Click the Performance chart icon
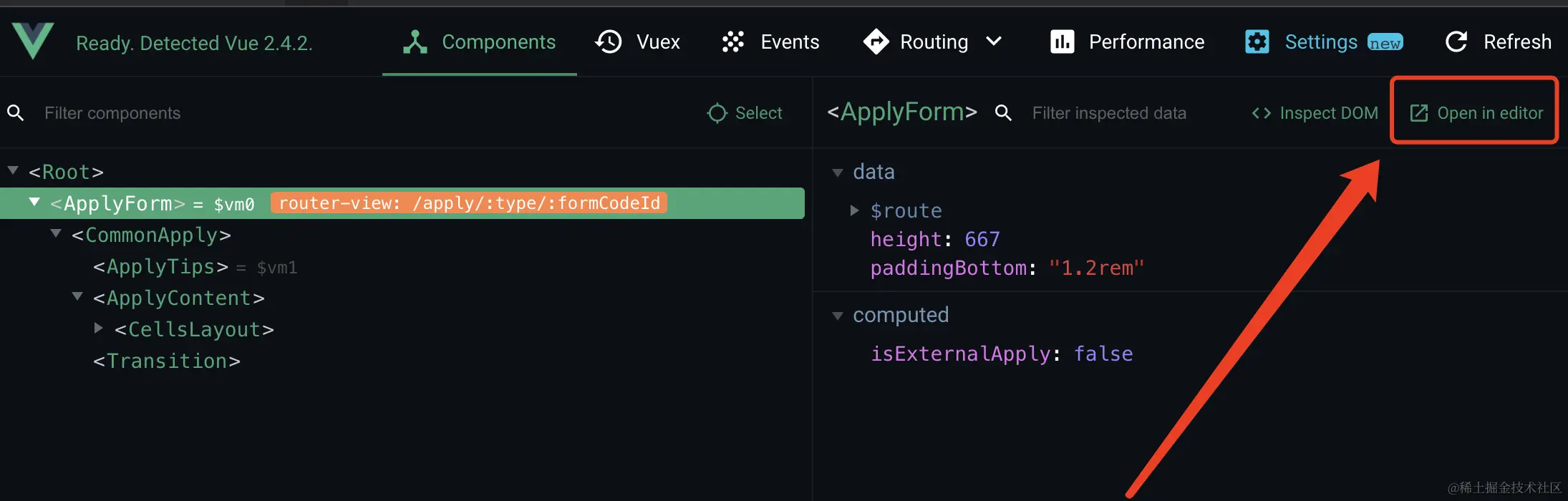The image size is (1568, 501). [1062, 42]
